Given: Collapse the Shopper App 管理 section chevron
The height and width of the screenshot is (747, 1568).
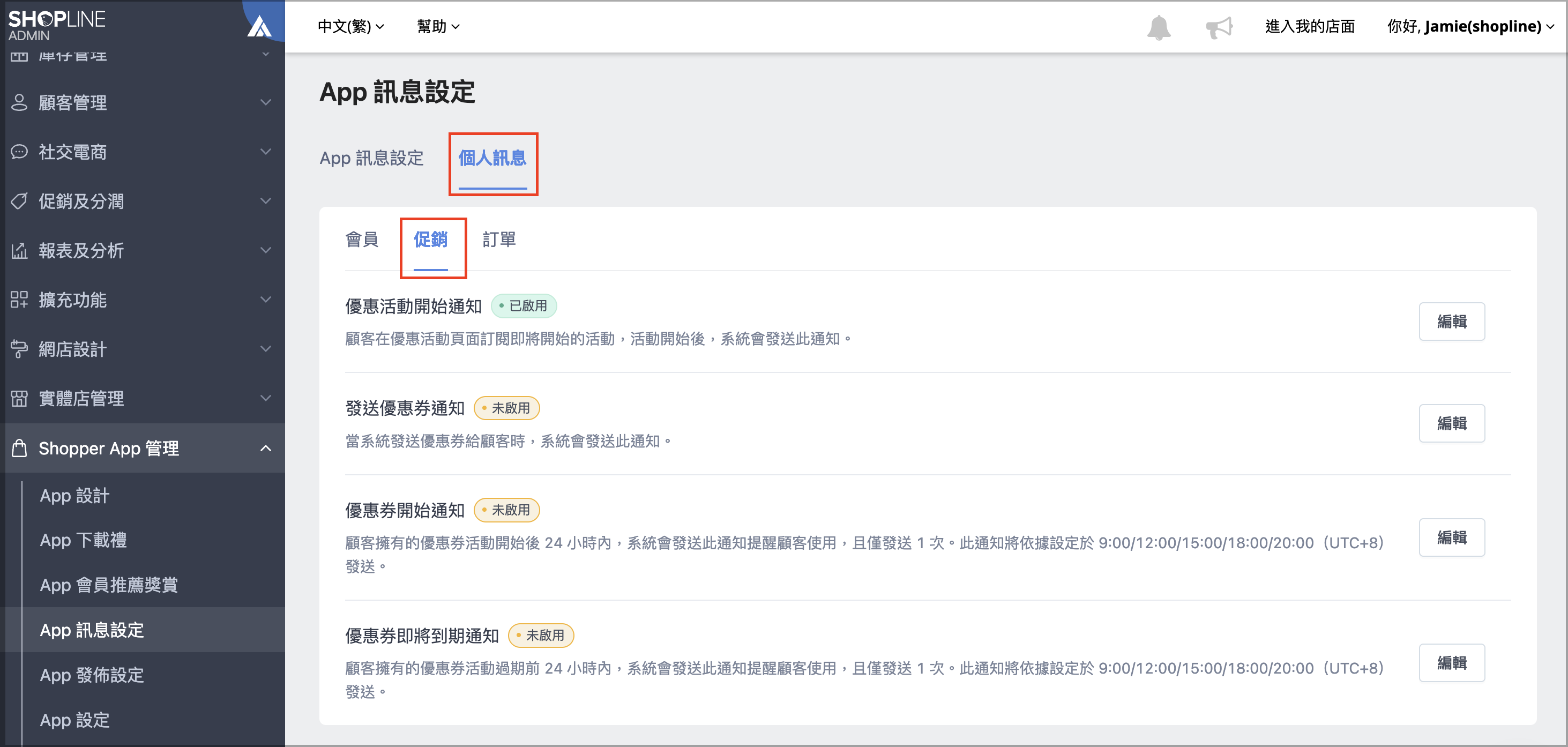Looking at the screenshot, I should (266, 448).
